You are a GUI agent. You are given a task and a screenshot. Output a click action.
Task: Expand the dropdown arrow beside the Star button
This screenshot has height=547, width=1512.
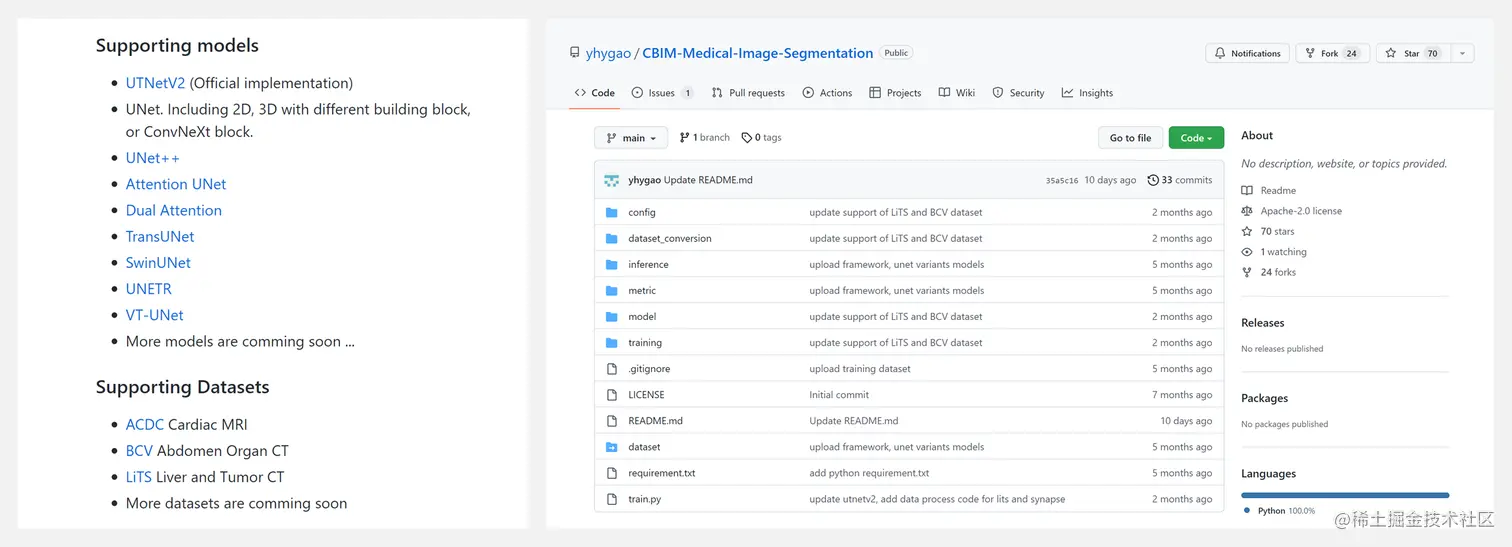coord(1462,53)
